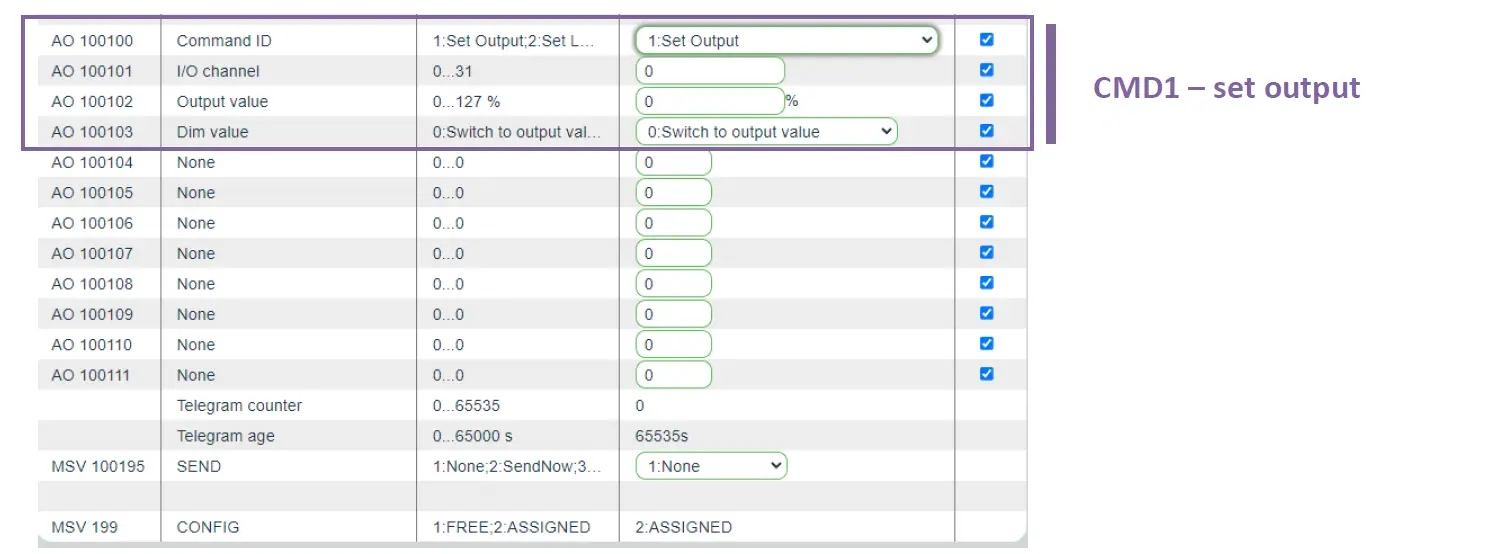Uncheck the AO 100104 row checkbox

click(987, 161)
